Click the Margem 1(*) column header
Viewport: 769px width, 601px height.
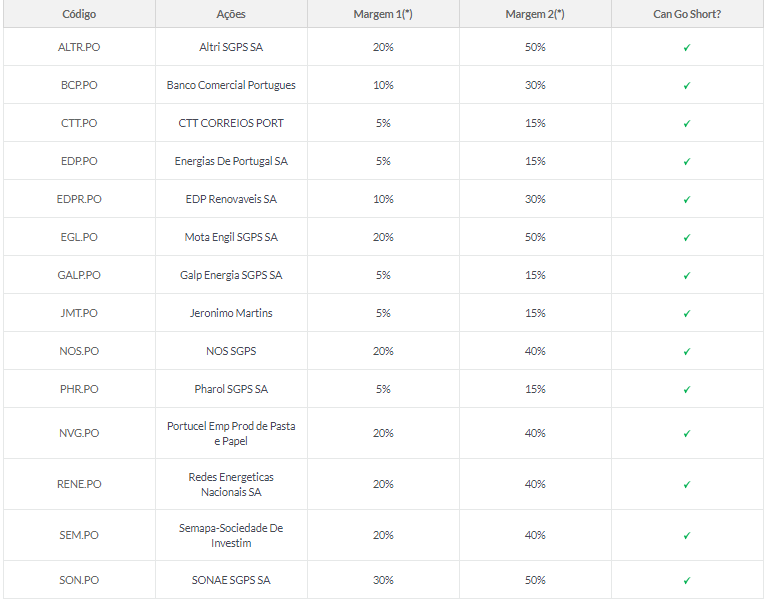pyautogui.click(x=383, y=14)
